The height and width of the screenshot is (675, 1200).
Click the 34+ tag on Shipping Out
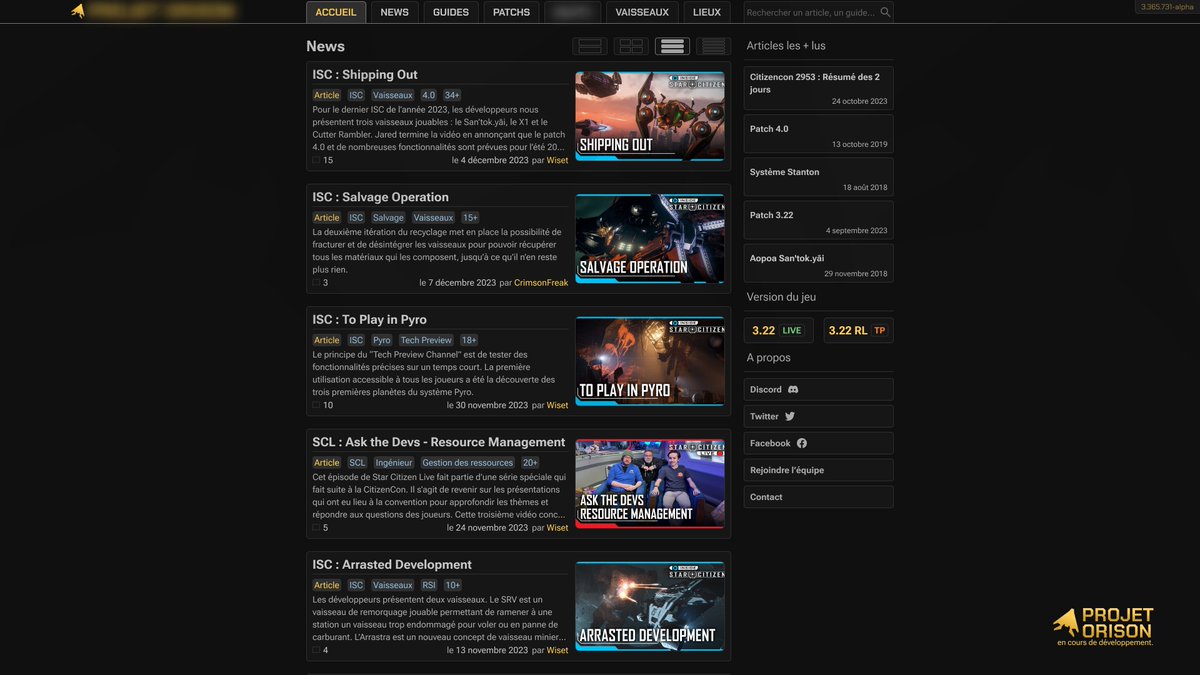[452, 95]
